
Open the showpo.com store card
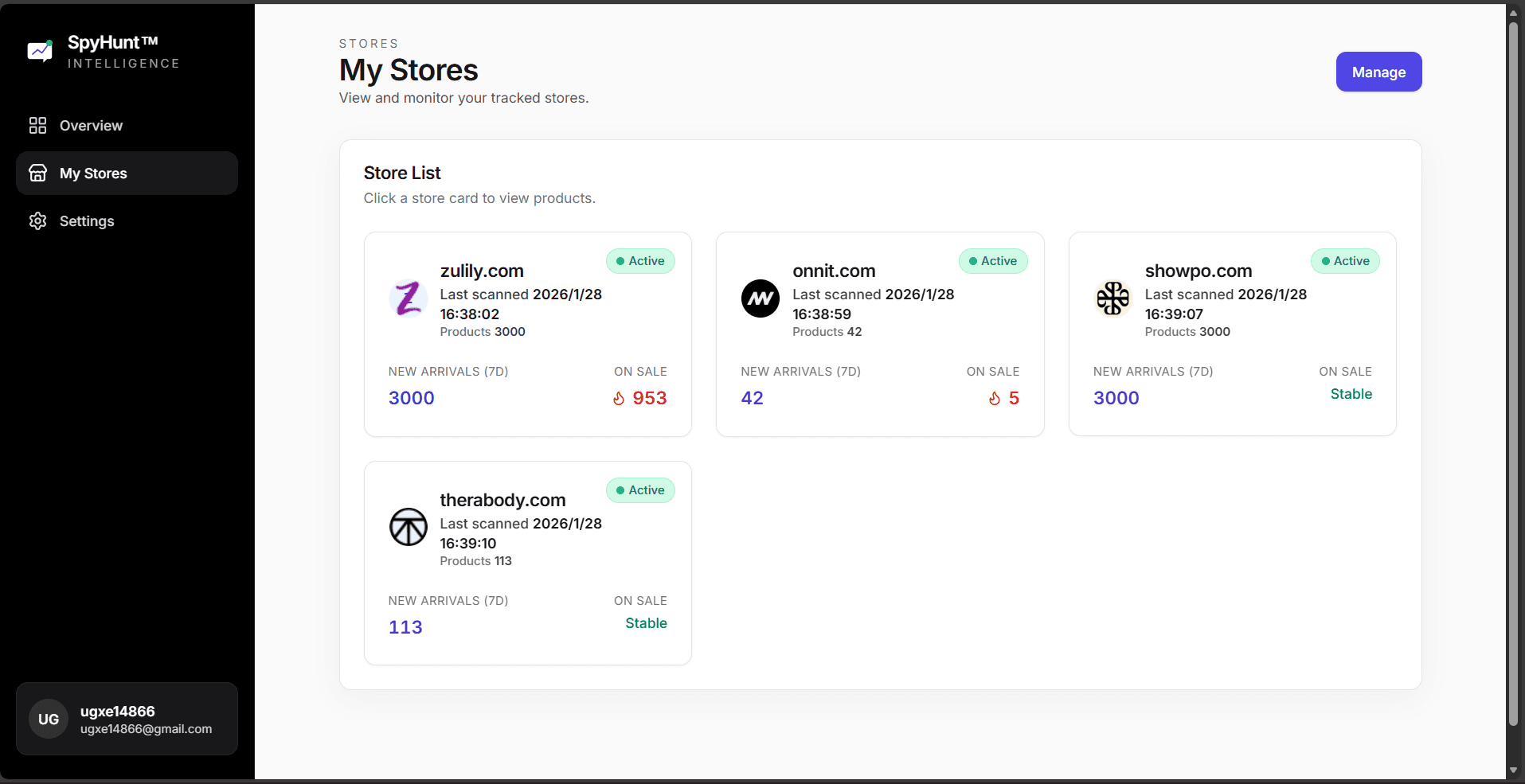[1232, 334]
